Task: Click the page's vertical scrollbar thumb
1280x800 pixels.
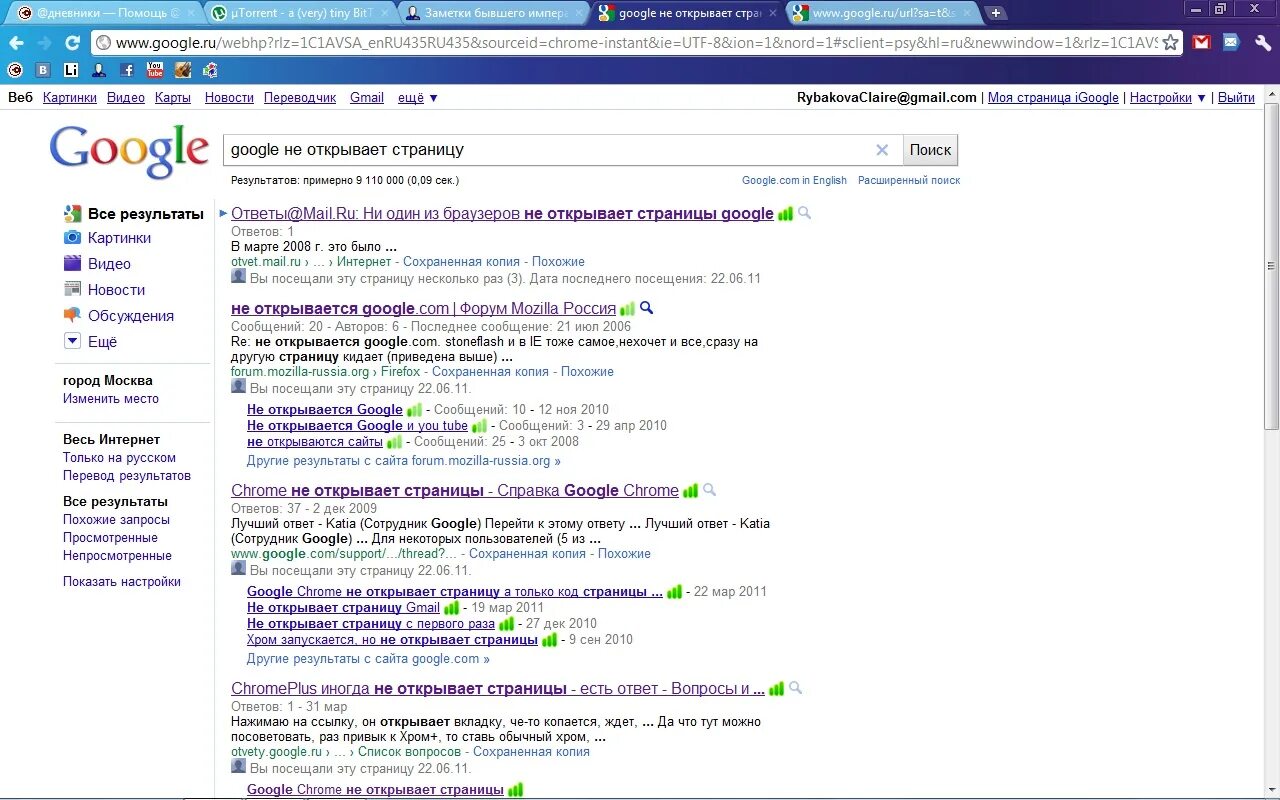Action: tap(1271, 265)
